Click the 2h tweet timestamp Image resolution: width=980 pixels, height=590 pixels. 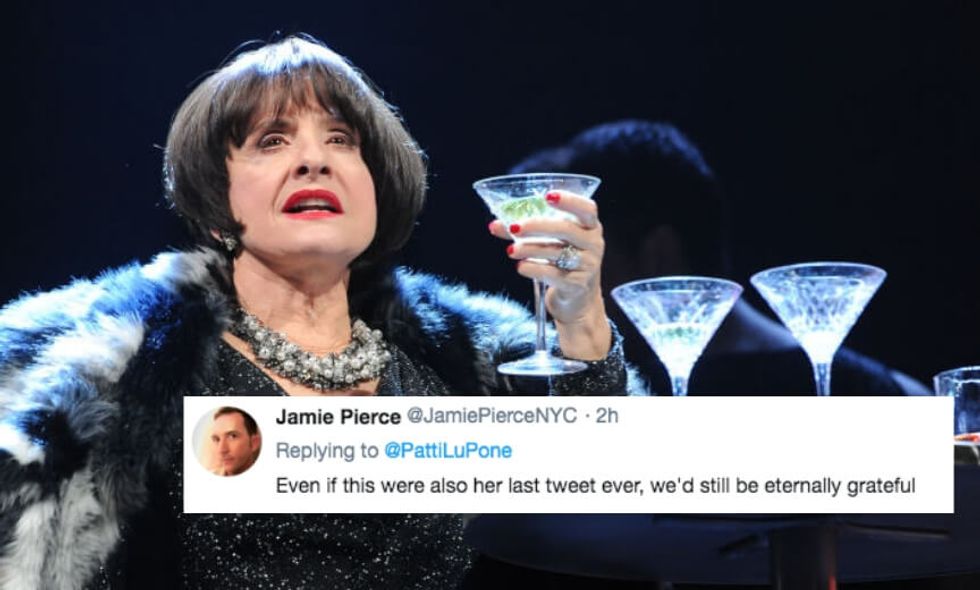[607, 416]
